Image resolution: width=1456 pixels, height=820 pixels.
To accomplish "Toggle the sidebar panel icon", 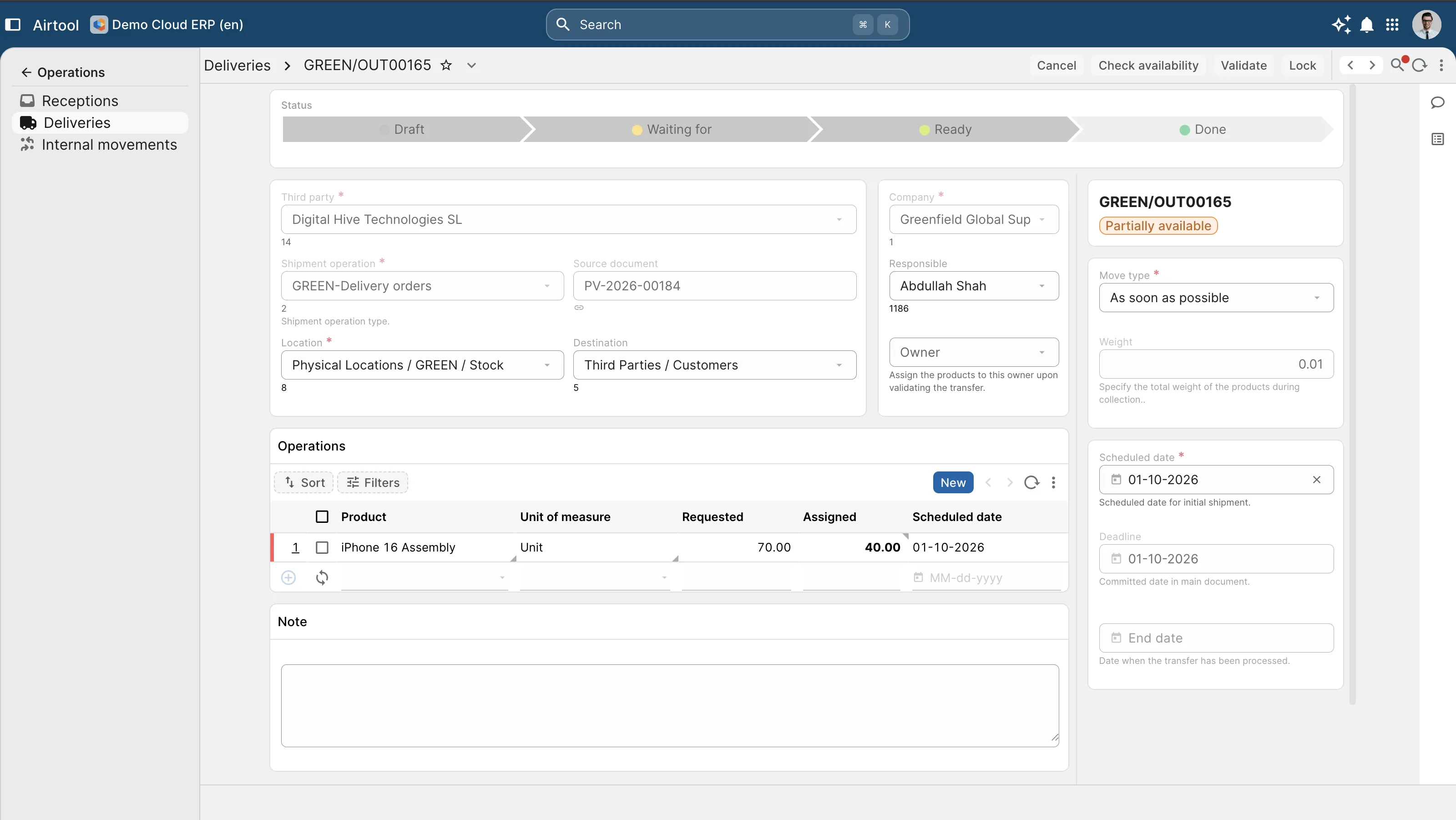I will coord(13,24).
